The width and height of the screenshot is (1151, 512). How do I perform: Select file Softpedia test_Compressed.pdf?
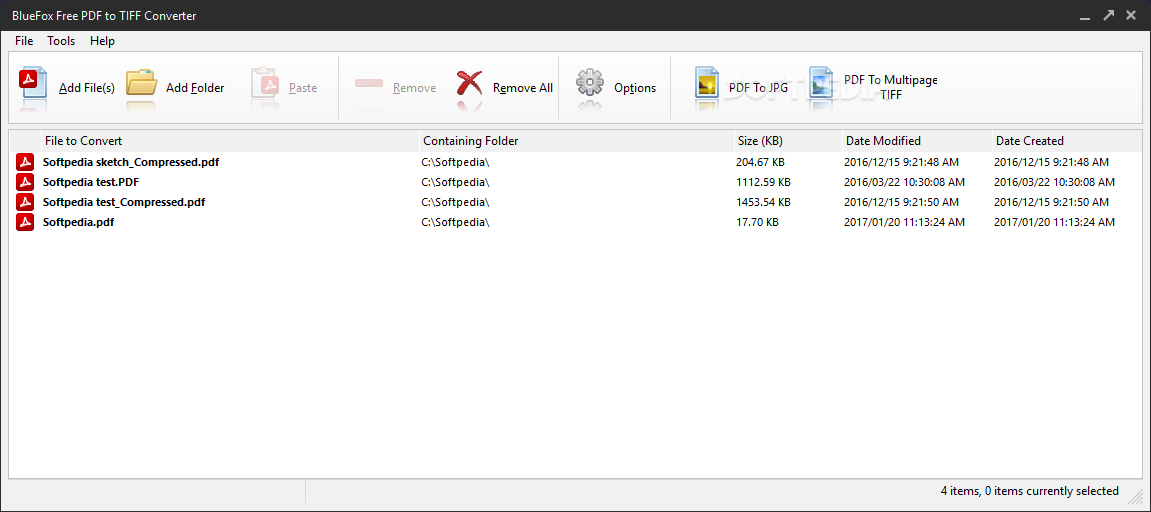pos(124,202)
